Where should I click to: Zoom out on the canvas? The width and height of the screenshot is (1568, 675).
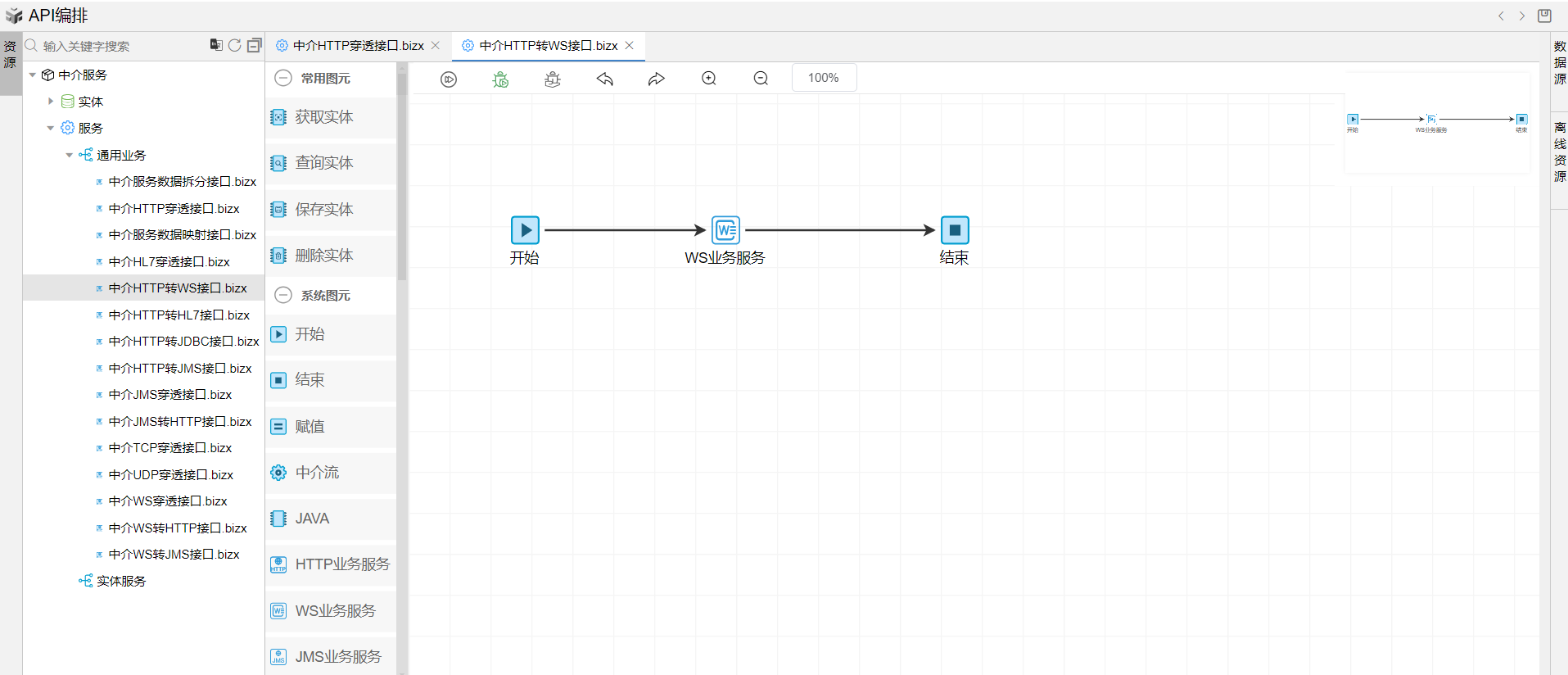click(761, 79)
